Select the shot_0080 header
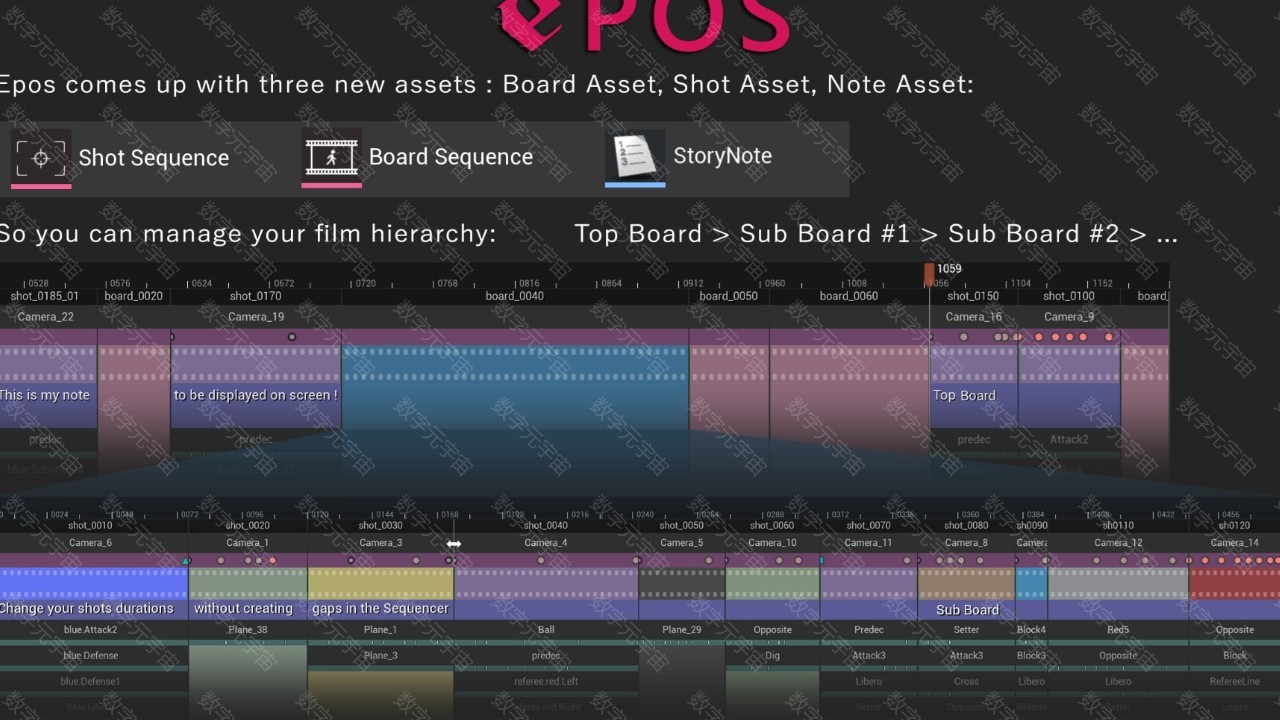This screenshot has height=720, width=1280. 966,525
